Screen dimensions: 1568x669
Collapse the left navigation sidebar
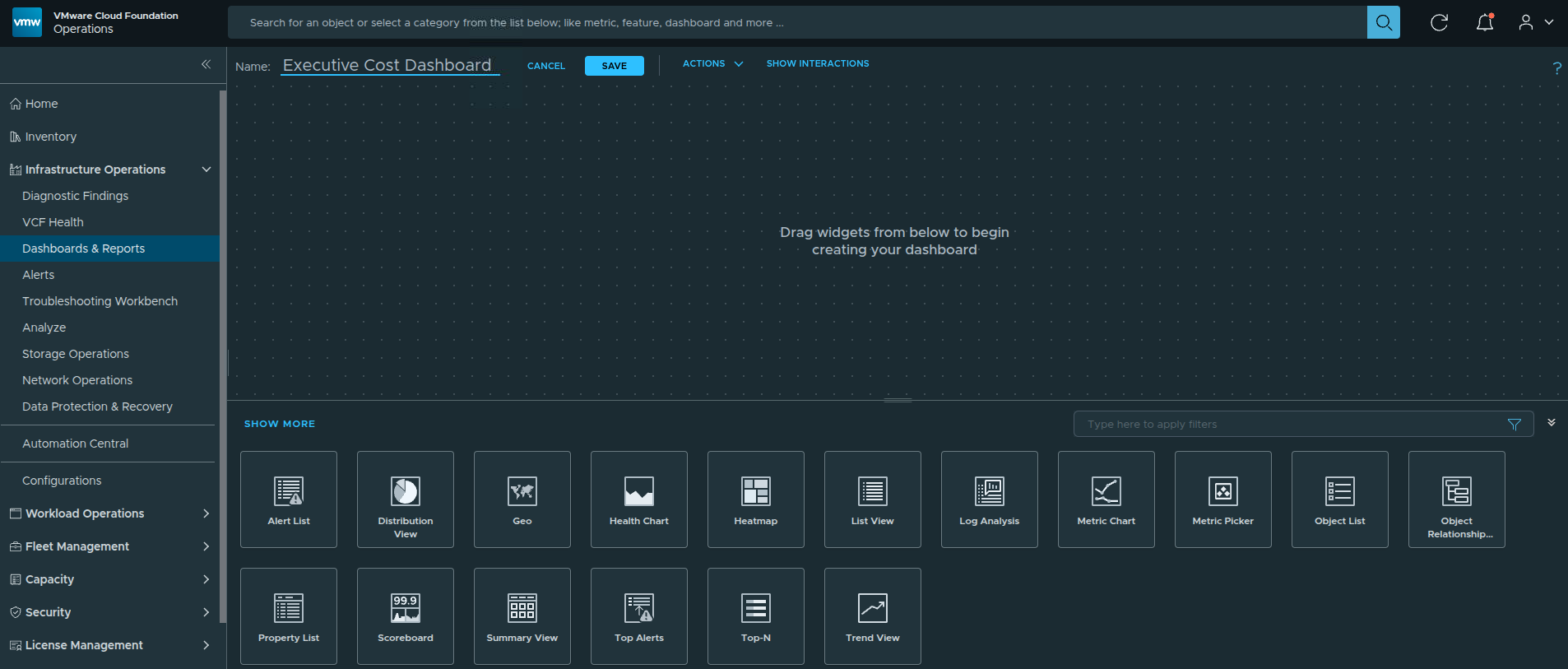(x=206, y=64)
